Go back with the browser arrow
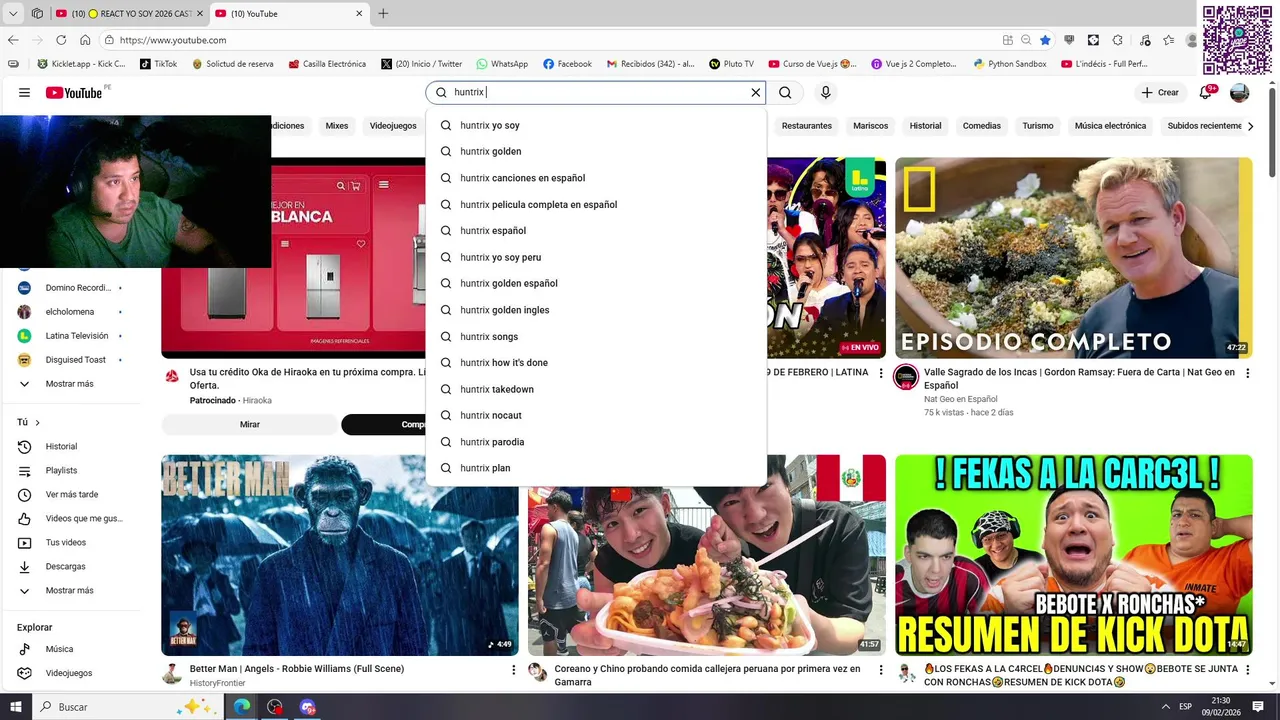This screenshot has height=720, width=1280. coord(13,40)
